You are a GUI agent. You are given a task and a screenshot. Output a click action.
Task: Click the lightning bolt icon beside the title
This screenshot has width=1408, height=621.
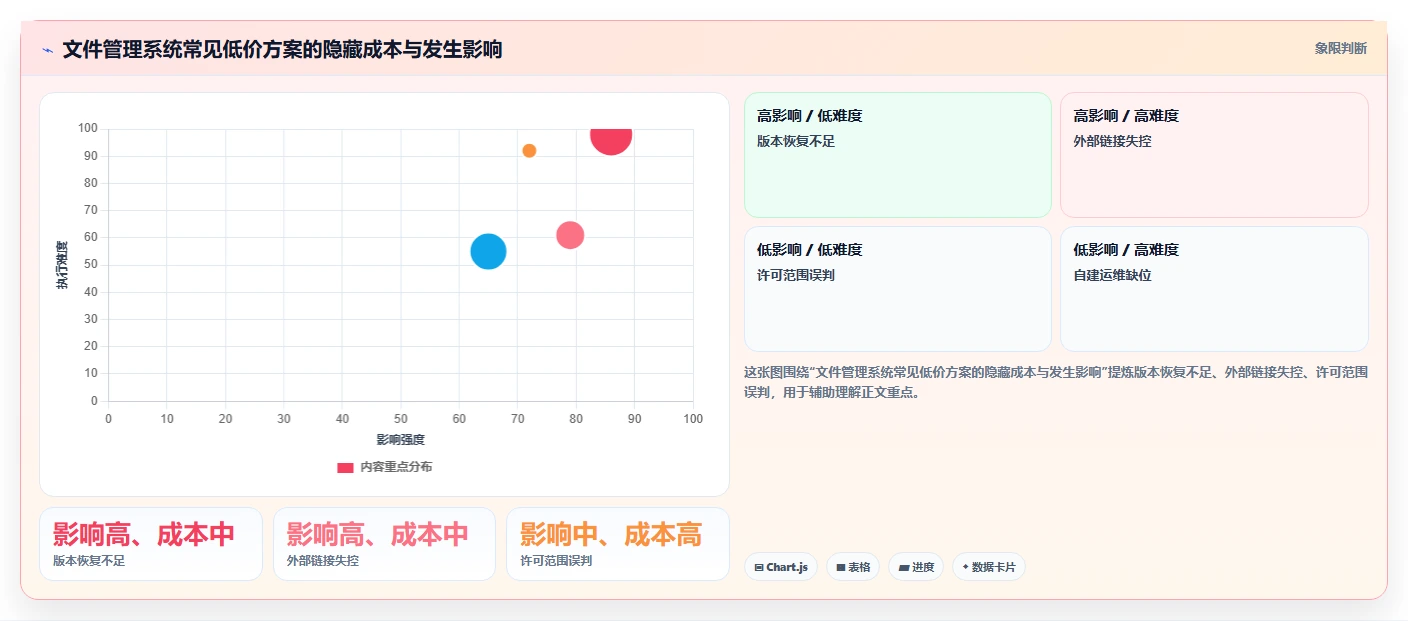click(48, 50)
